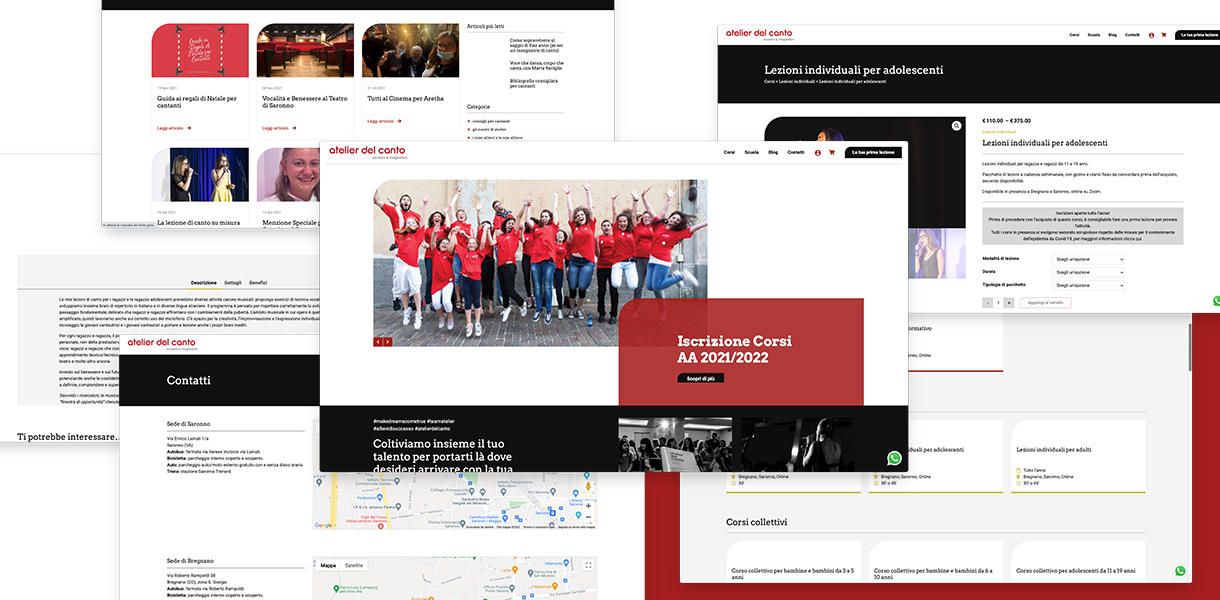
Task: Expand the Durata dropdown
Action: (x=1089, y=271)
